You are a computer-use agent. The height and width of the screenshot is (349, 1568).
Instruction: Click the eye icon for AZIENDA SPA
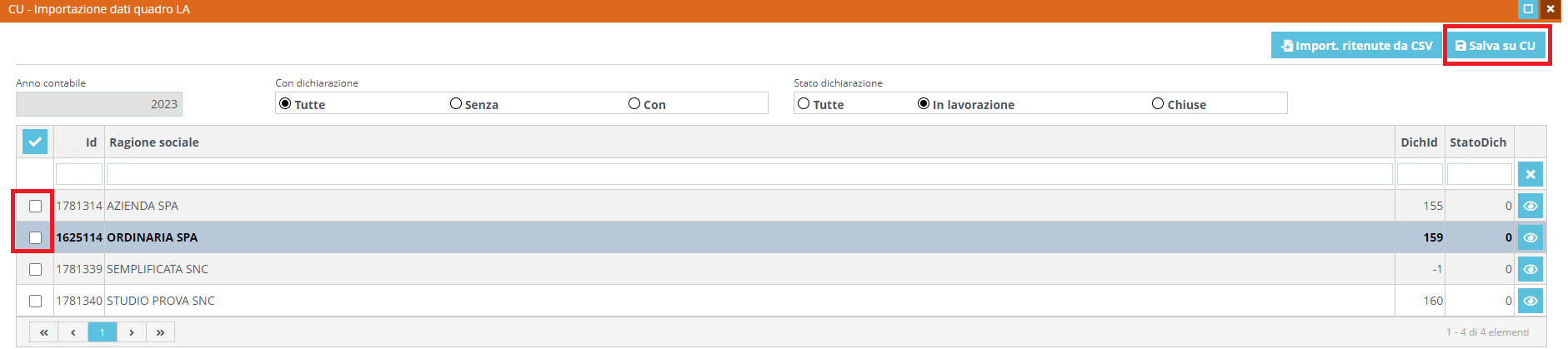click(x=1530, y=206)
